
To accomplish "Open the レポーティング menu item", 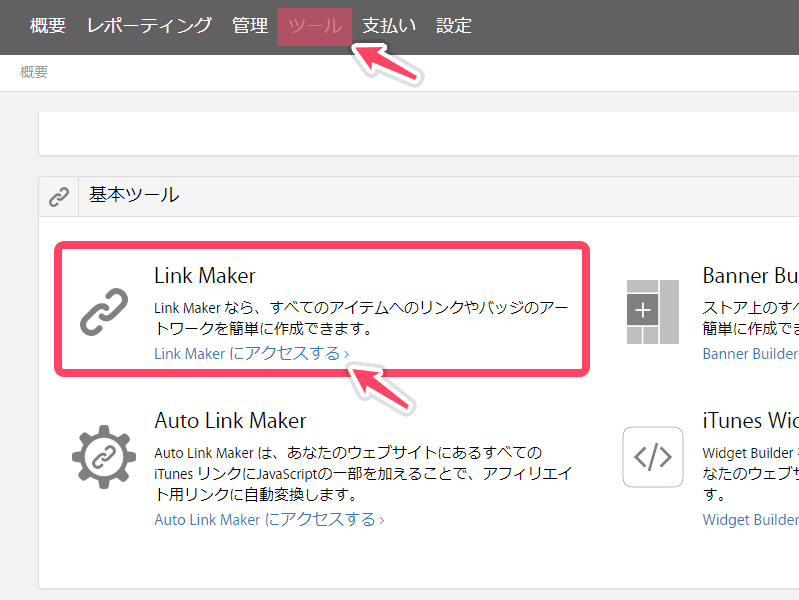I will pyautogui.click(x=149, y=25).
